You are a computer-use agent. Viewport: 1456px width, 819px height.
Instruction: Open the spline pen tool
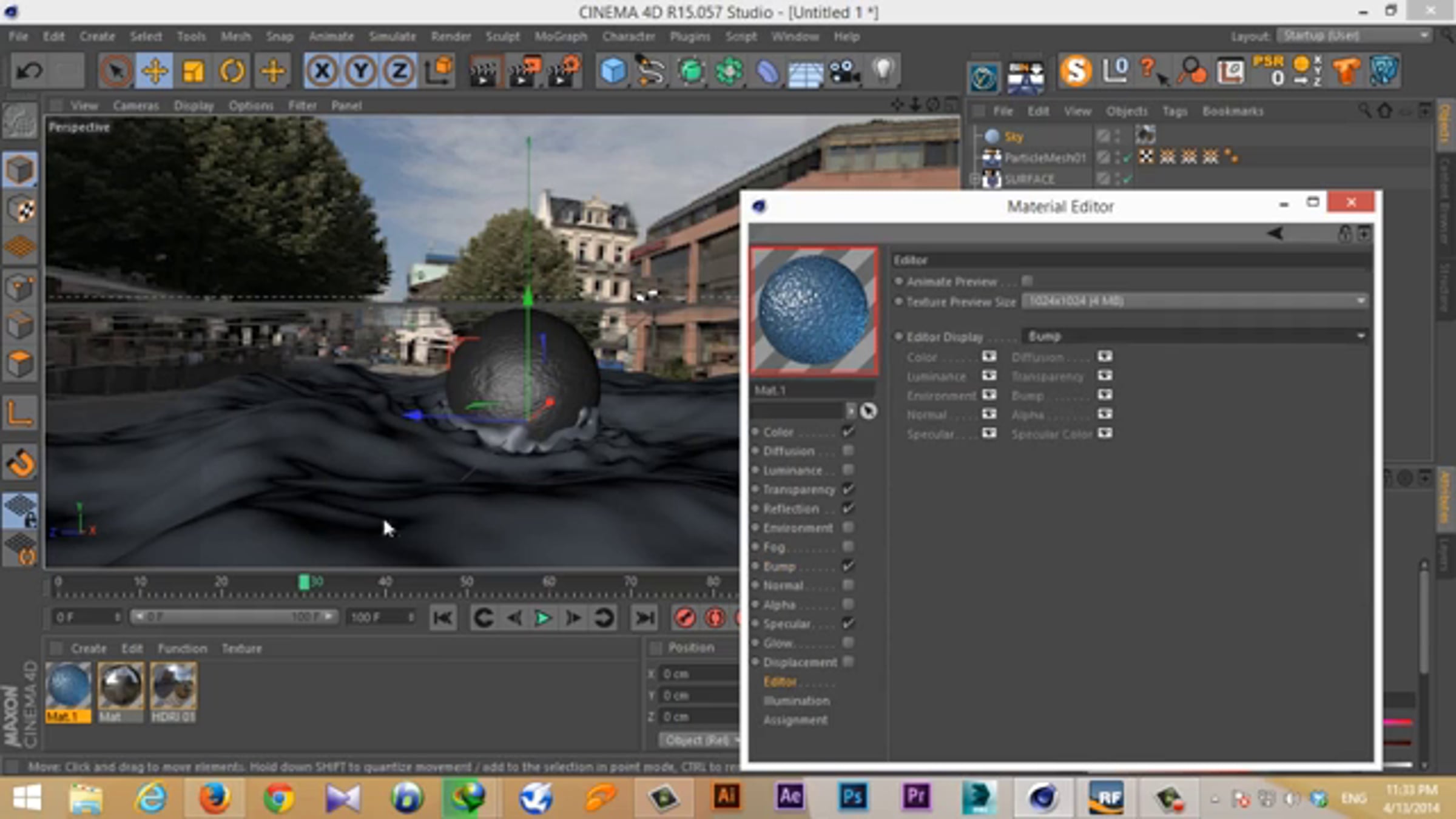tap(651, 71)
